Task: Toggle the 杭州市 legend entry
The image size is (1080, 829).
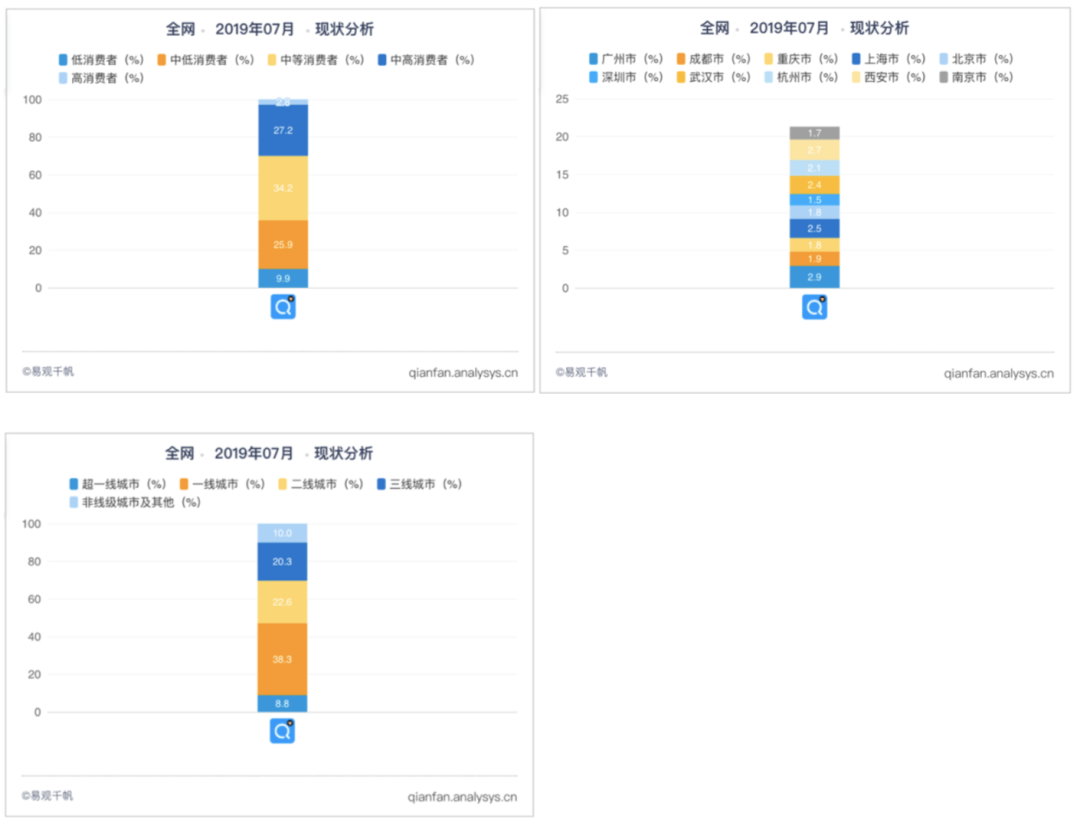Action: coord(801,77)
